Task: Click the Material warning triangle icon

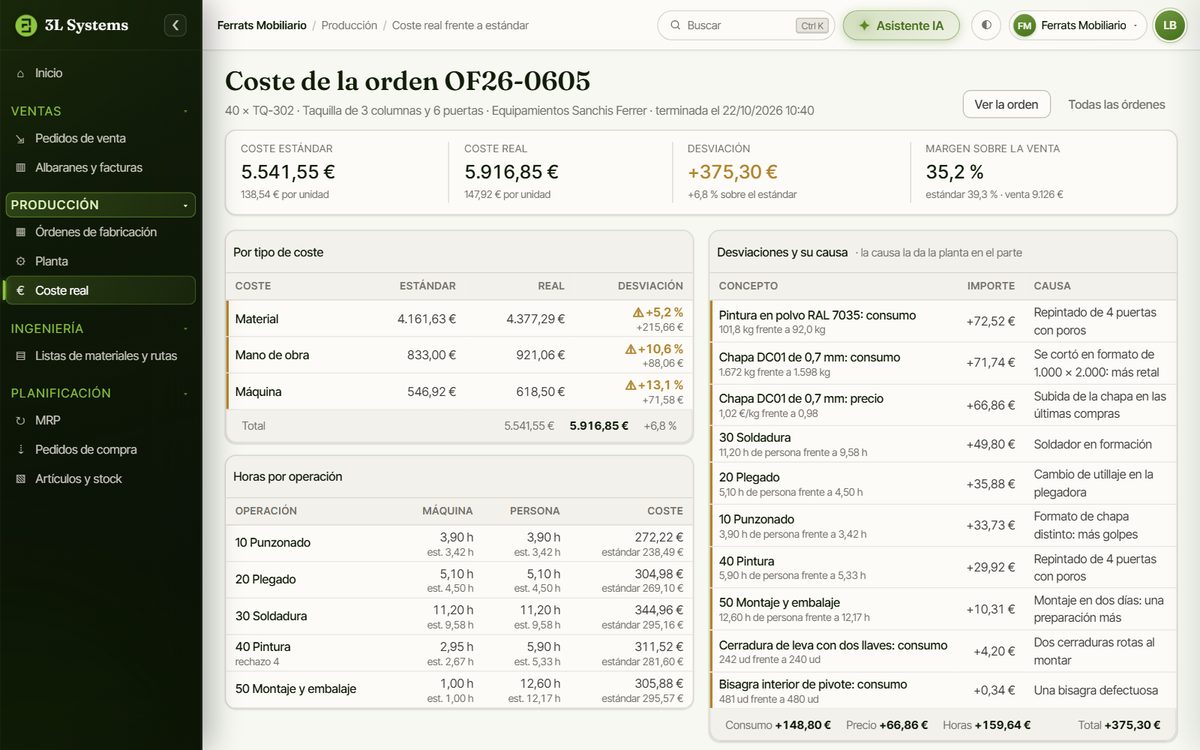Action: tap(637, 313)
